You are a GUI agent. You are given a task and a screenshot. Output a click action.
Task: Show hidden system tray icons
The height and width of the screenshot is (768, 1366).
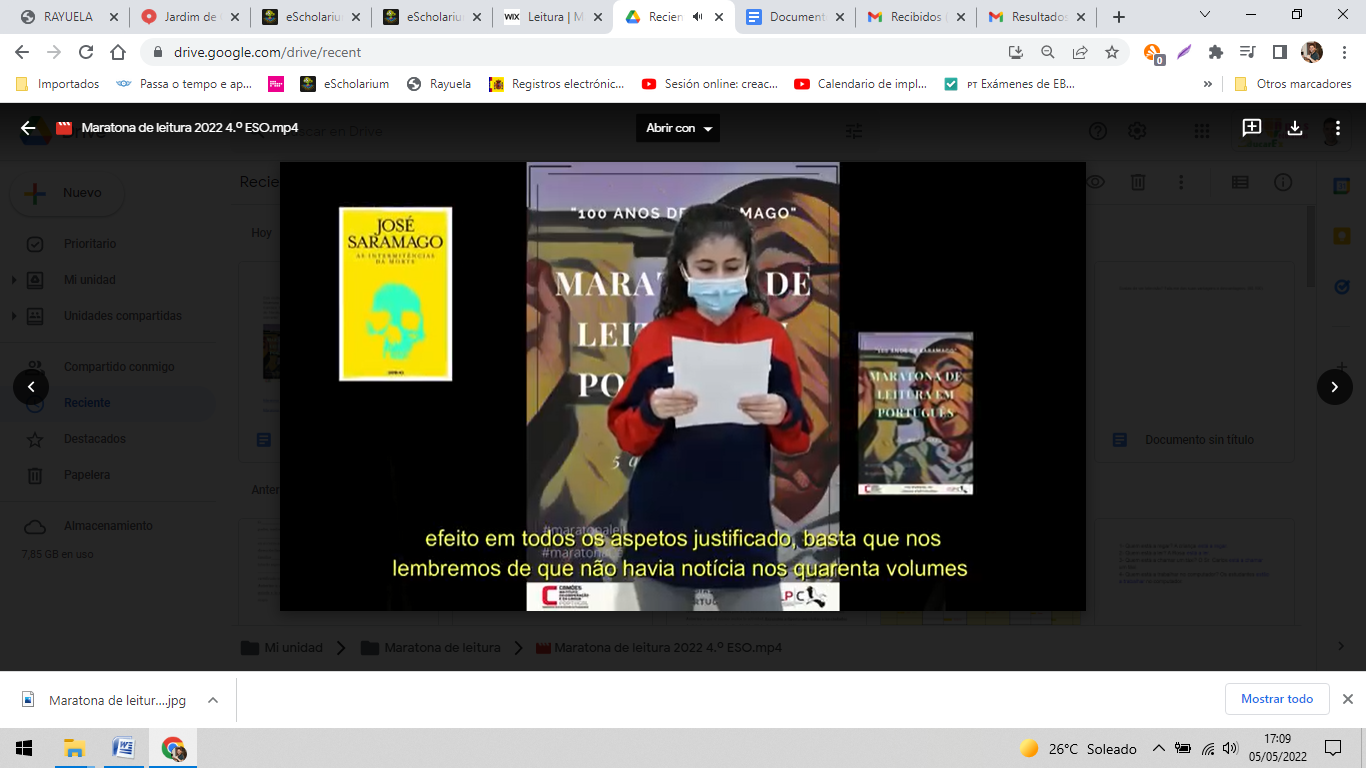tap(1158, 748)
